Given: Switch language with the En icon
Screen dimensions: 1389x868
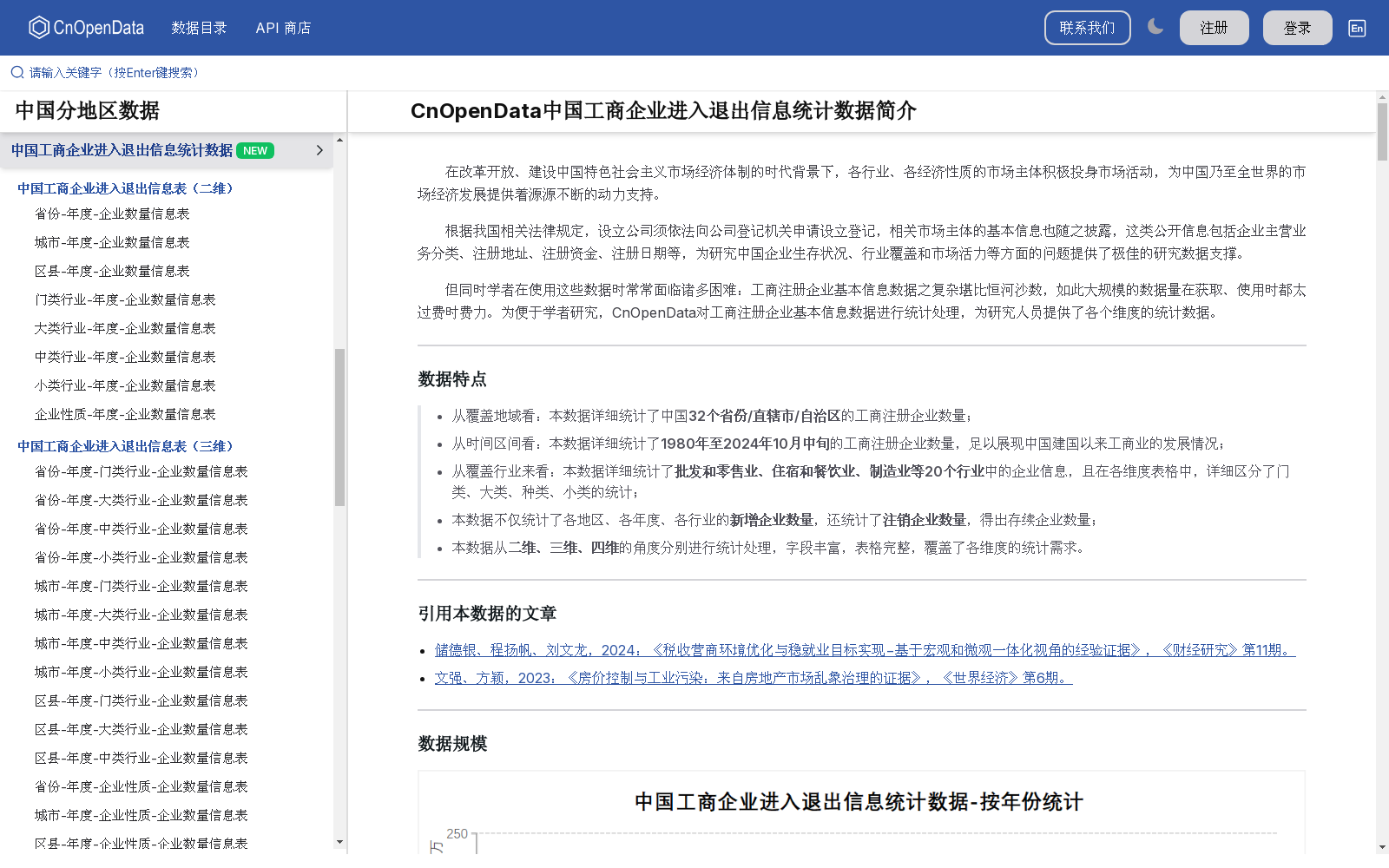Looking at the screenshot, I should tap(1357, 28).
